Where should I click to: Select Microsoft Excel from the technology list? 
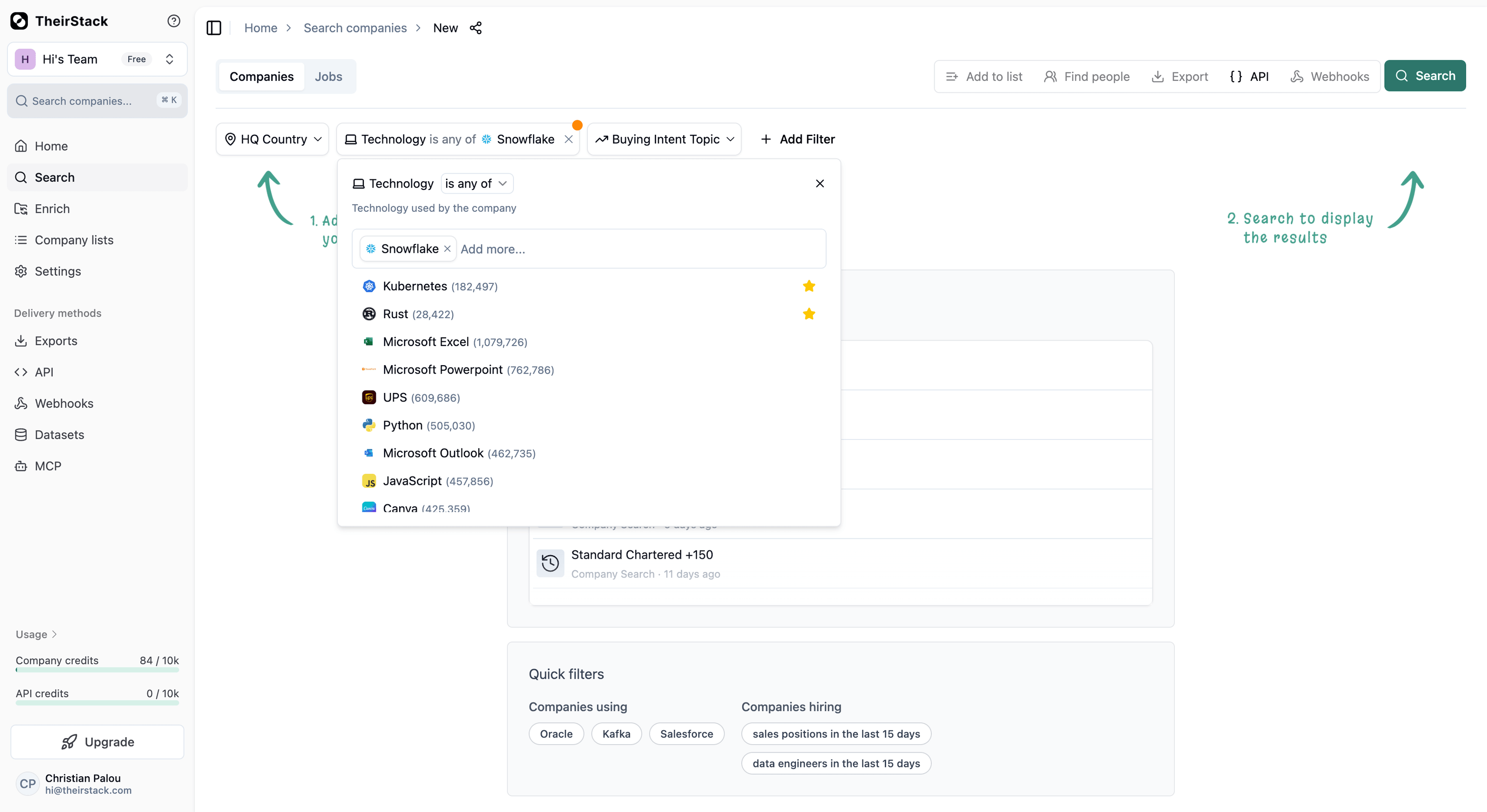tap(589, 341)
